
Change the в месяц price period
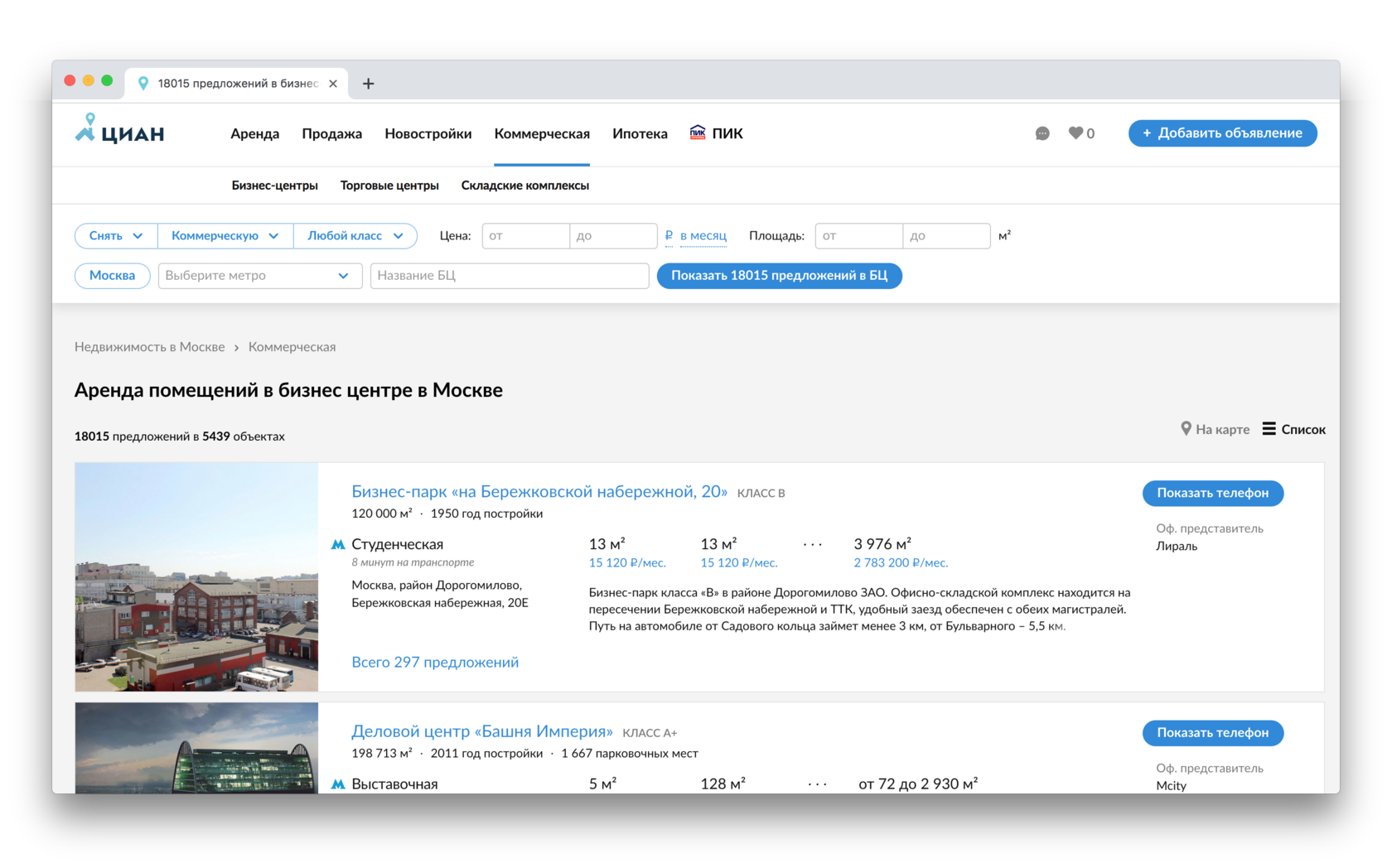pyautogui.click(x=703, y=236)
